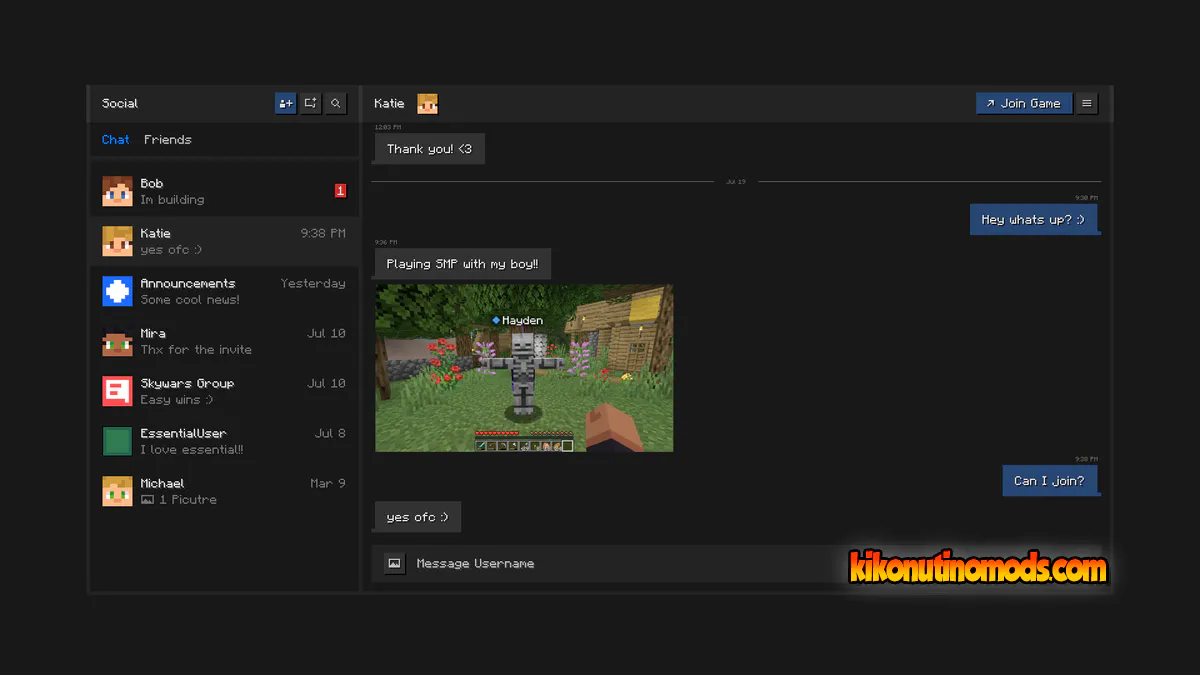Click the Announcements channel icon
1200x675 pixels.
117,291
